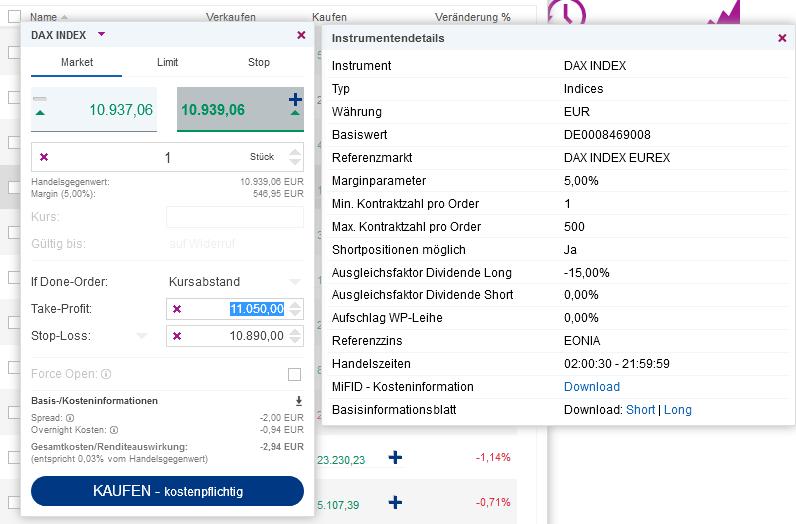The width and height of the screenshot is (796, 524).
Task: Toggle the checkbox in the -1,14% row
Action: 14,457
